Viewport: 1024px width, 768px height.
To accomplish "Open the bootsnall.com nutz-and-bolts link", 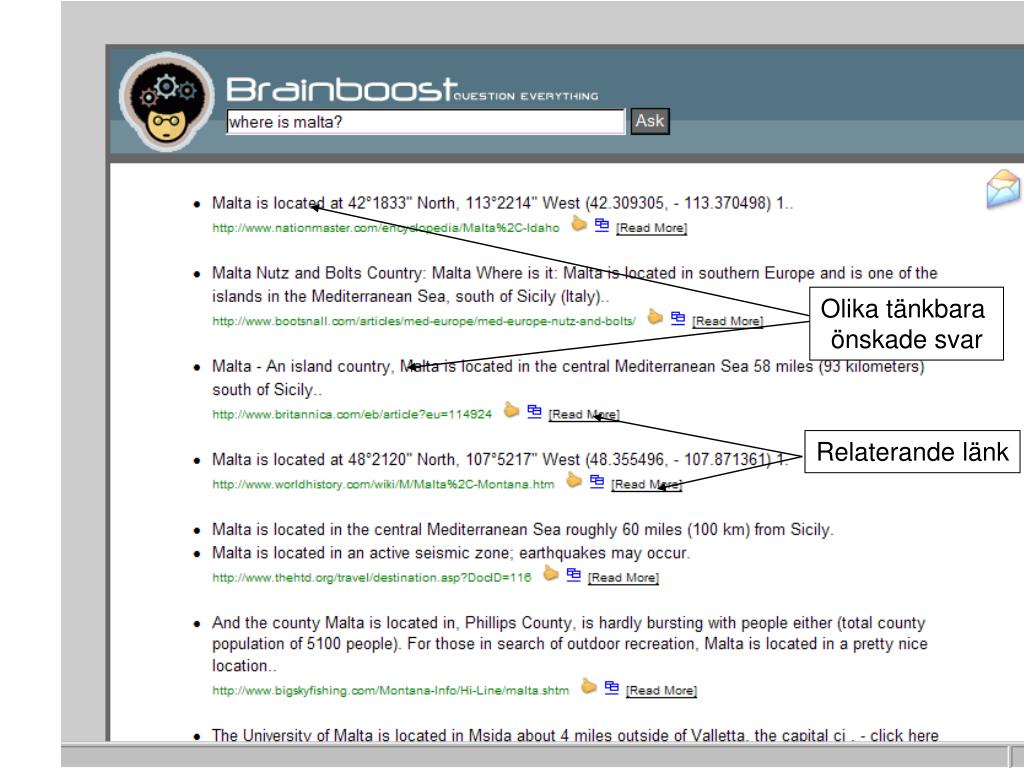I will 424,321.
